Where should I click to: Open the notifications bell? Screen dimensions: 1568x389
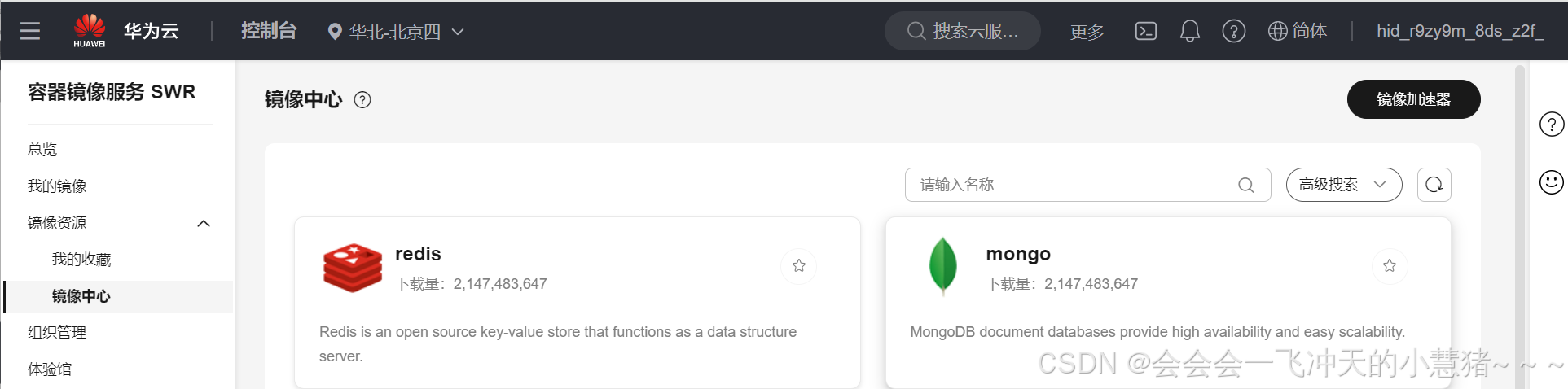tap(1190, 31)
